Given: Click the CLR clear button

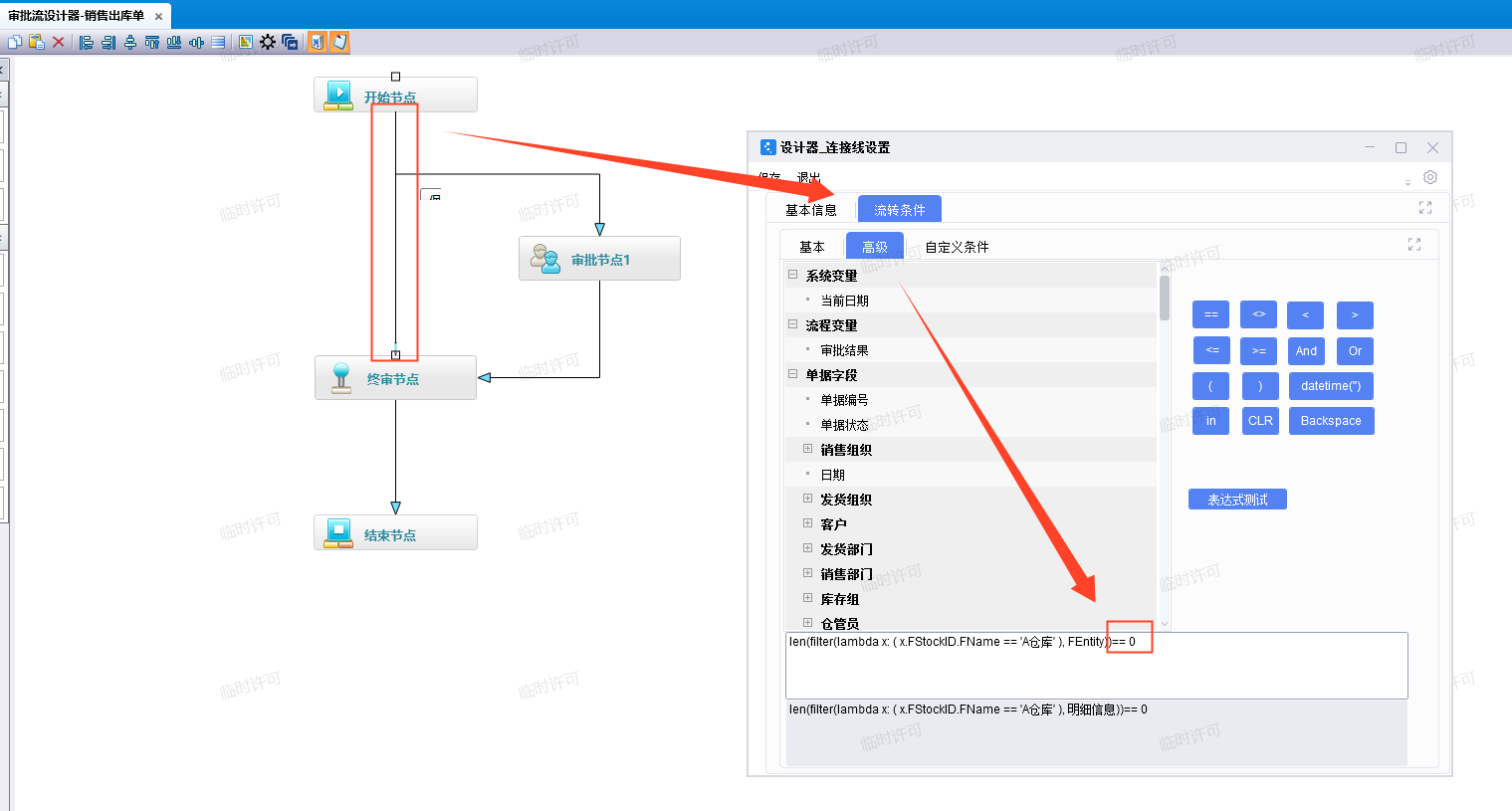Looking at the screenshot, I should pyautogui.click(x=1260, y=421).
